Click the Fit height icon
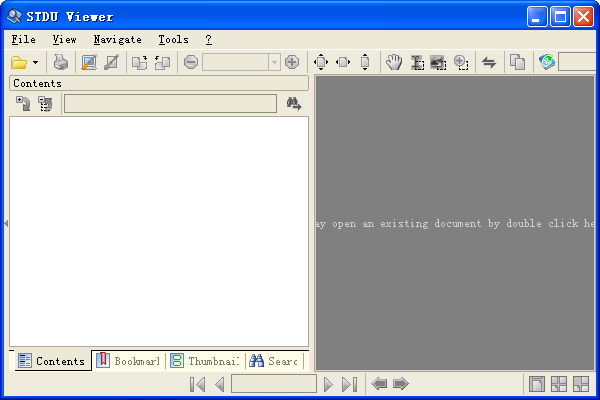The image size is (600, 400). (365, 62)
